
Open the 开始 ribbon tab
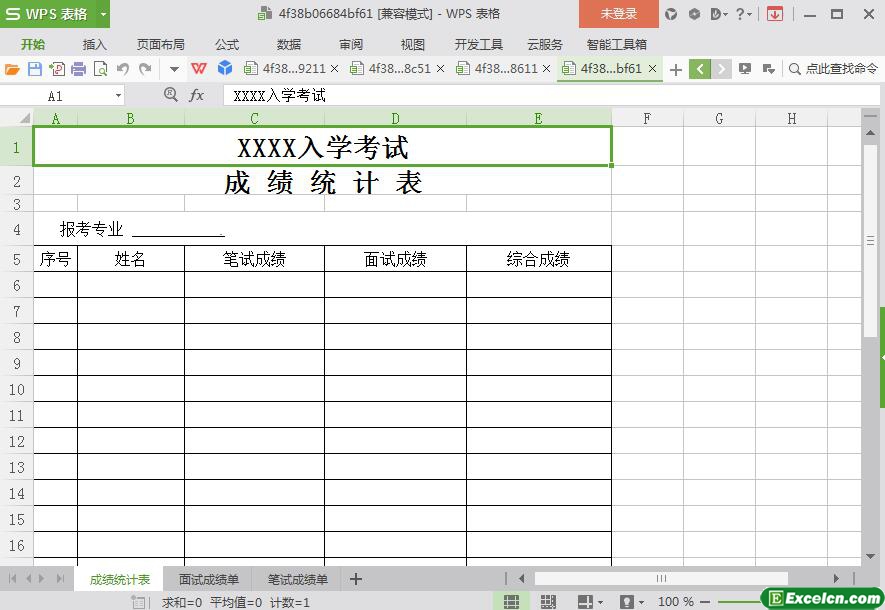(x=33, y=44)
